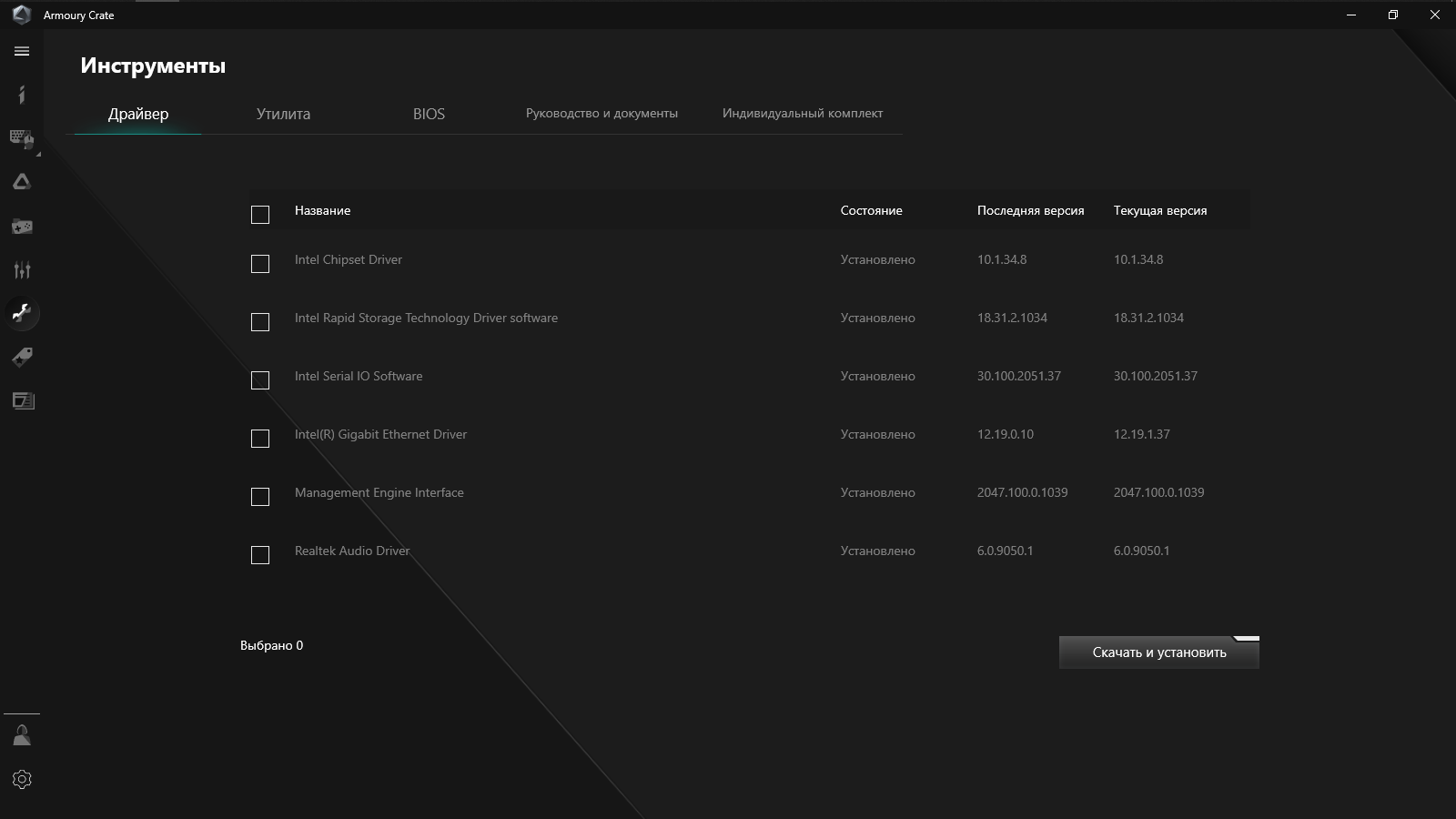Open the hamburger menu in sidebar
Viewport: 1456px width, 819px height.
[22, 51]
